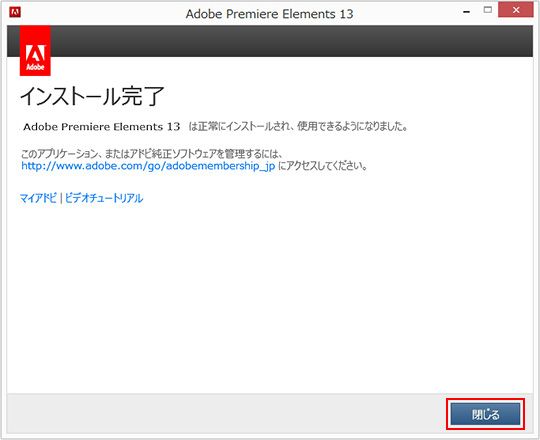Click the pipe separator between the two links
This screenshot has width=540, height=440.
pos(61,198)
